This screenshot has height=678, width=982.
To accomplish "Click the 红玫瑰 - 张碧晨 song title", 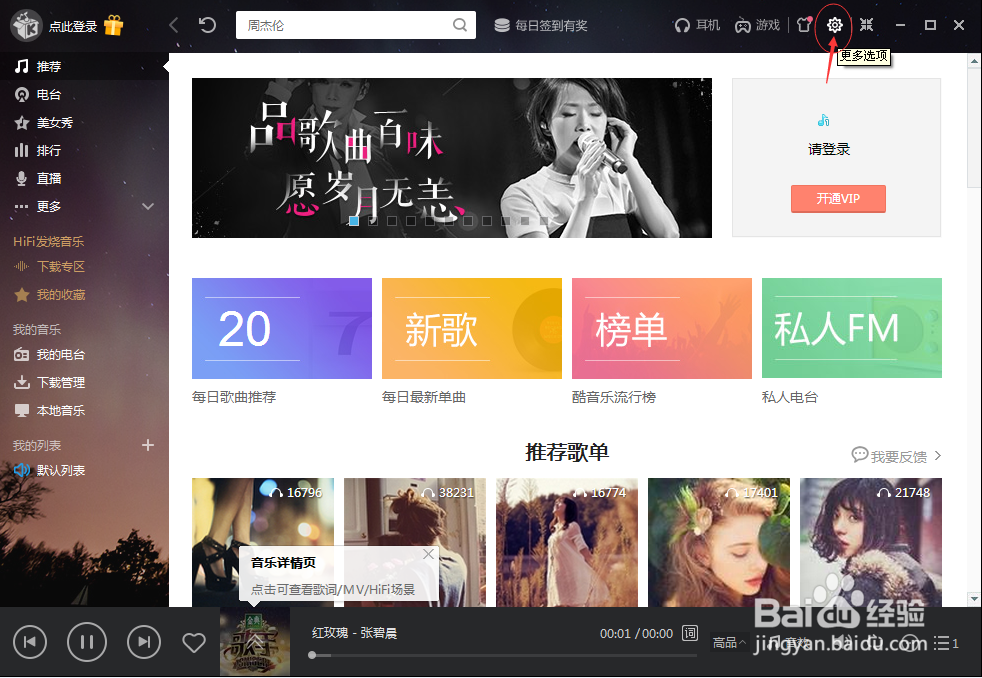I will click(x=354, y=633).
